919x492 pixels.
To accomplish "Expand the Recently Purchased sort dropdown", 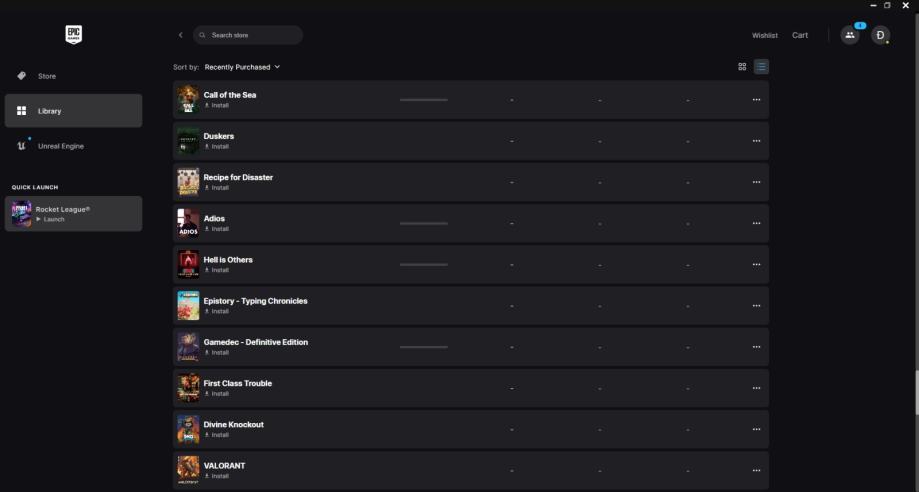I will point(242,67).
